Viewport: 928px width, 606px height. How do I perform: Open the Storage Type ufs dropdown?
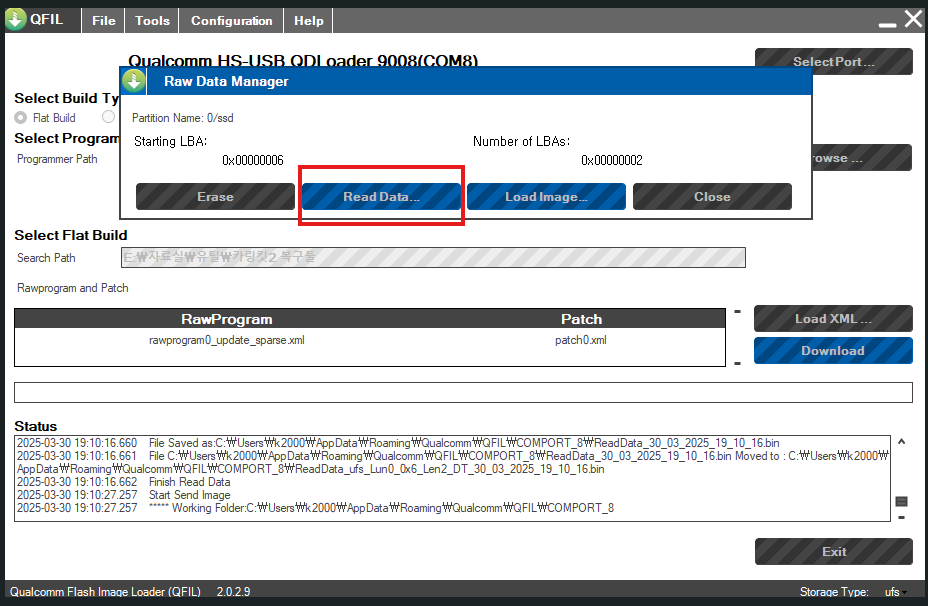(x=895, y=591)
